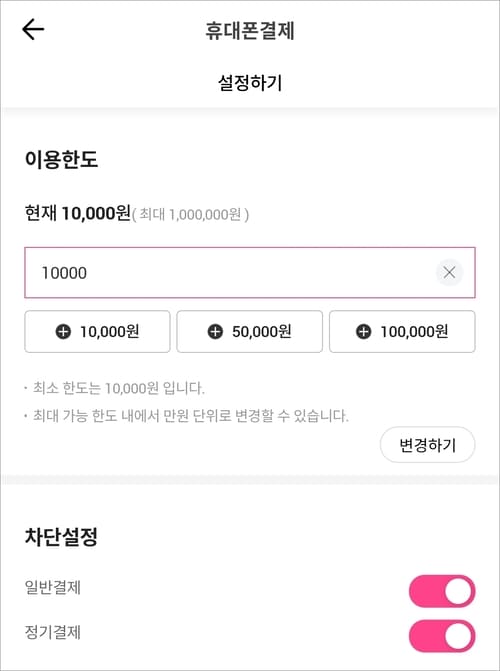The image size is (500, 671).
Task: Tap the 최대 1,000,000원 maximum limit text
Action: tap(190, 214)
